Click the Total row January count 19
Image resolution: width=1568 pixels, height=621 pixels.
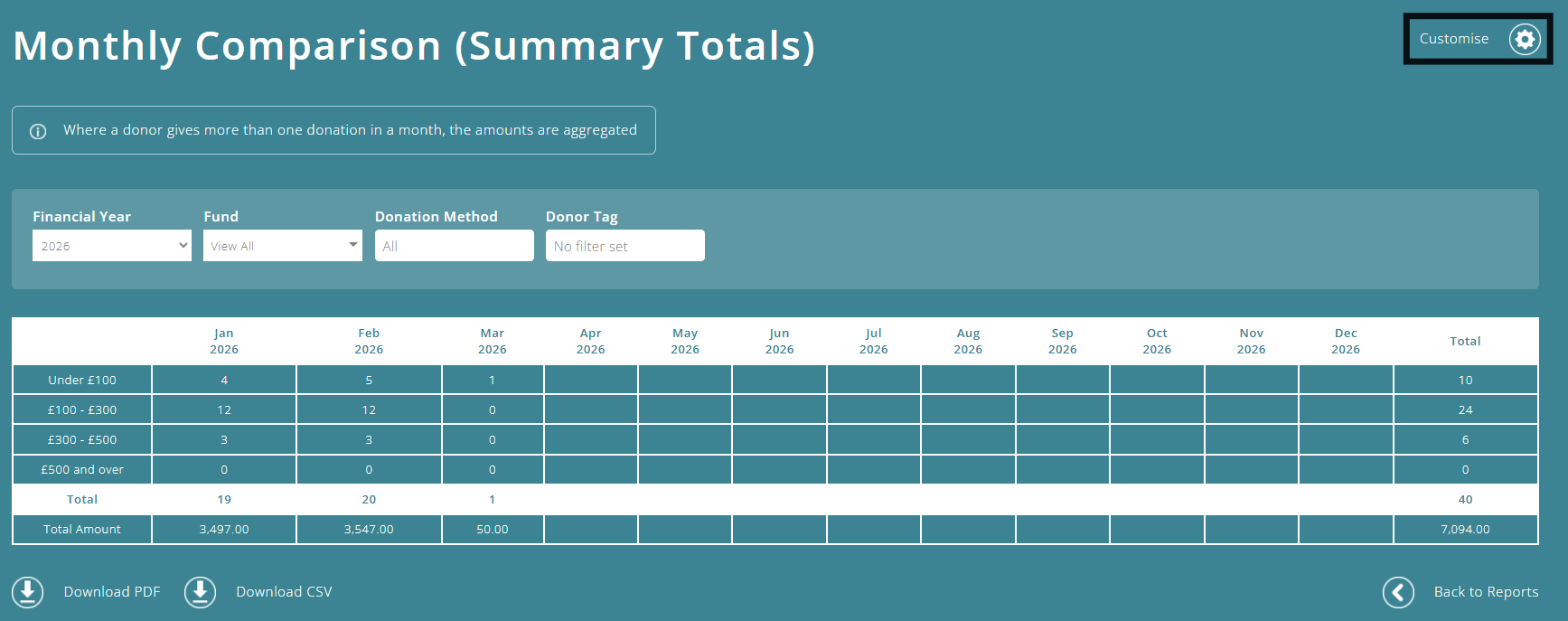point(224,500)
